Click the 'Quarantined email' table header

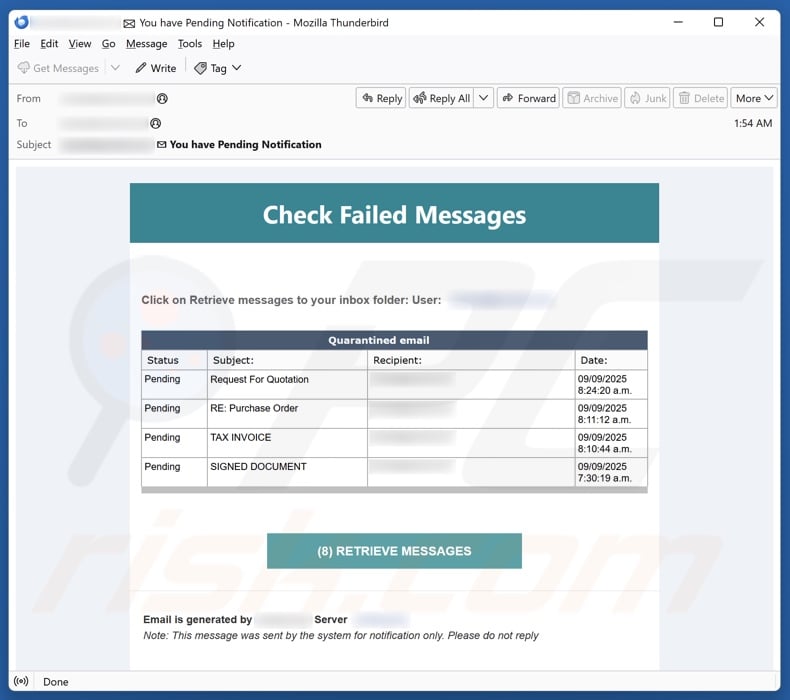pos(394,340)
